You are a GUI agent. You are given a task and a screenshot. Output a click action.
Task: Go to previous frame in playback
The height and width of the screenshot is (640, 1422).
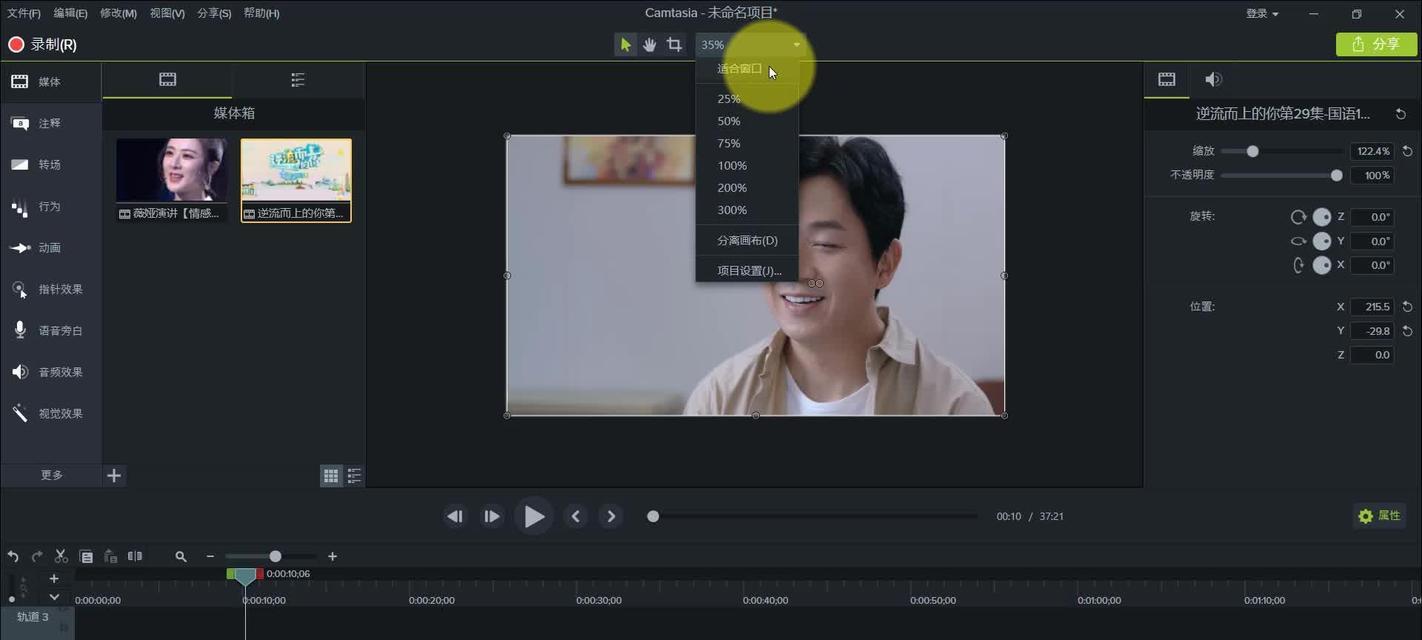[455, 516]
